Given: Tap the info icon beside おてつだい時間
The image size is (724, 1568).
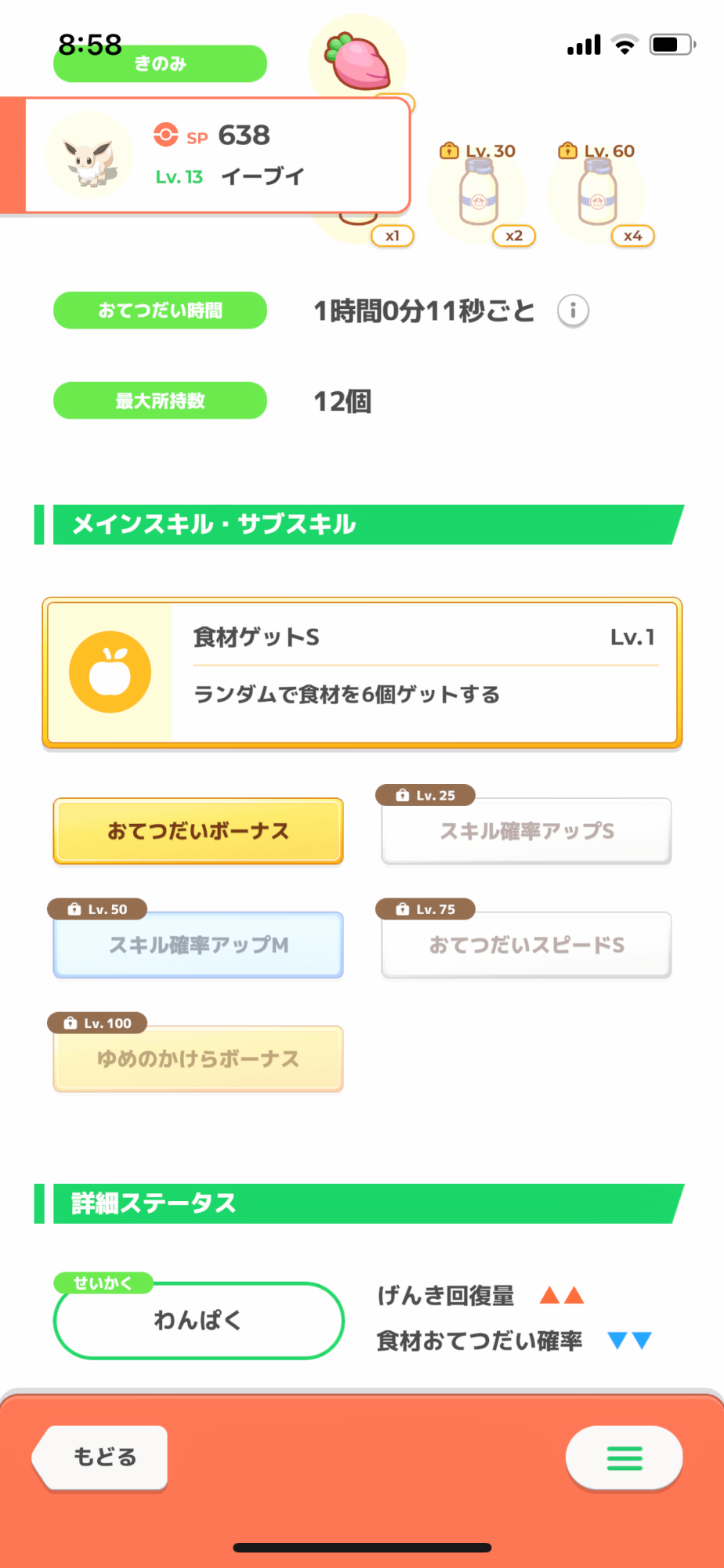Looking at the screenshot, I should point(573,311).
